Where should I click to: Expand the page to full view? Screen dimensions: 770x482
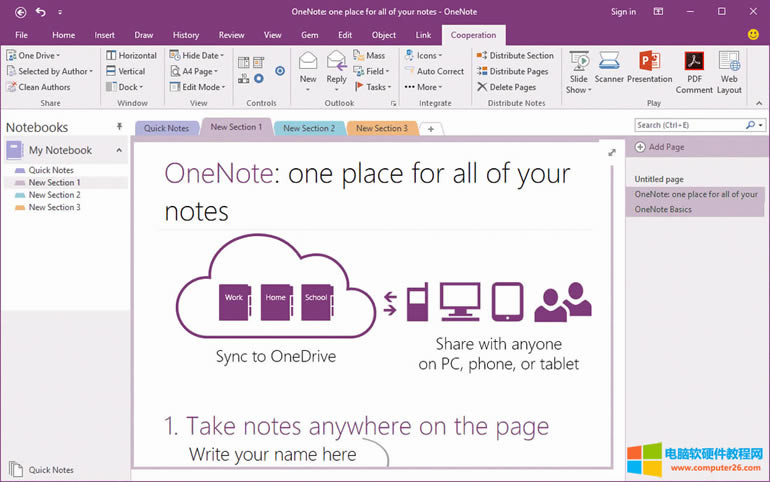(x=612, y=152)
